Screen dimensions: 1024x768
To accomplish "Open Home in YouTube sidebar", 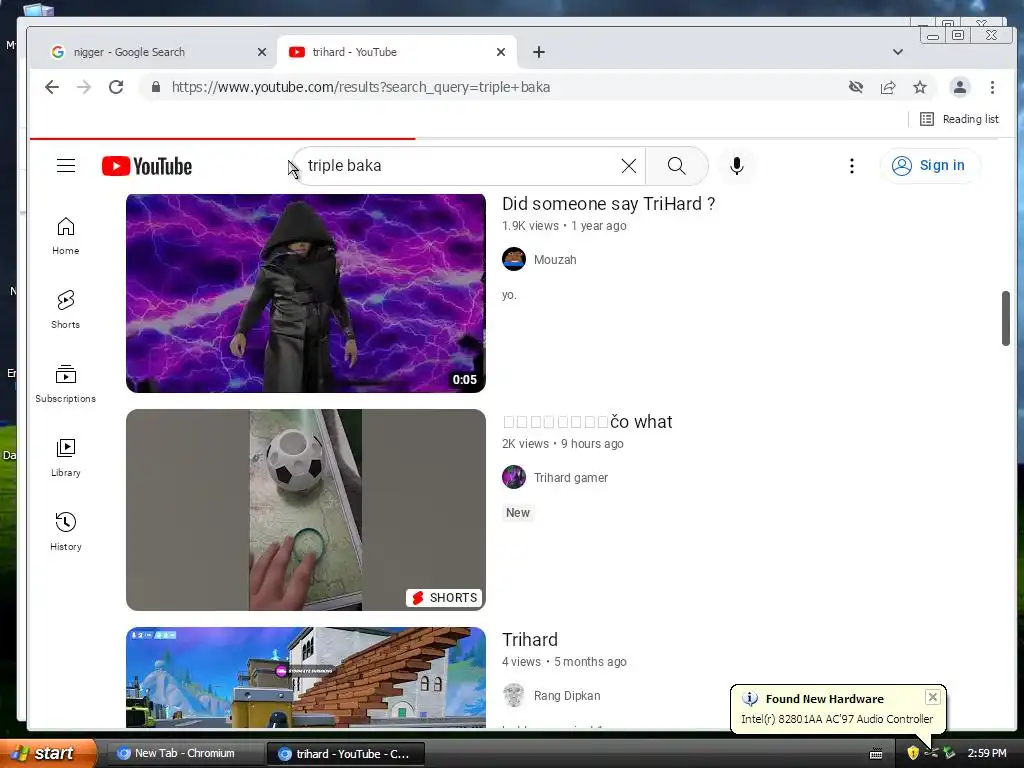I will (66, 236).
